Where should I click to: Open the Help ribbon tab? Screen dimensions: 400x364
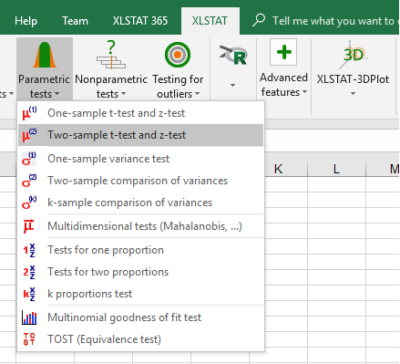[x=26, y=21]
